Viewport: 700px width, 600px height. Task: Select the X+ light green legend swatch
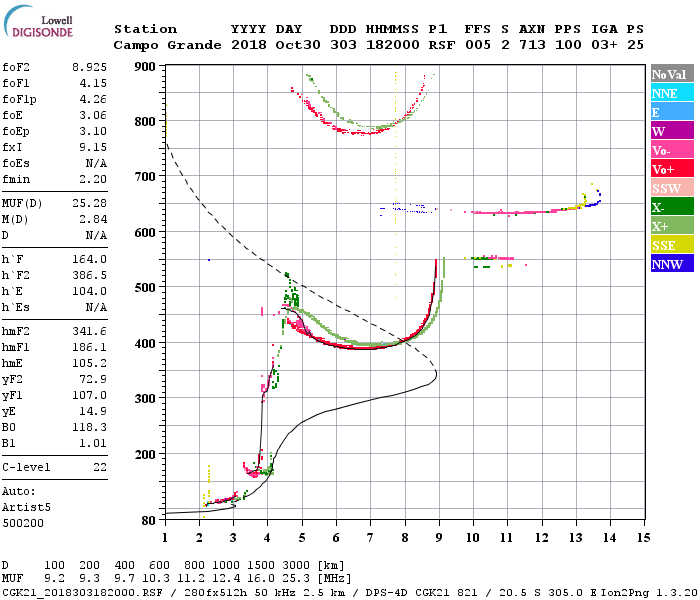tap(672, 226)
